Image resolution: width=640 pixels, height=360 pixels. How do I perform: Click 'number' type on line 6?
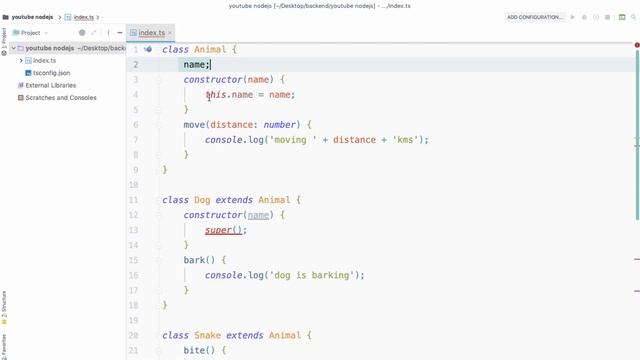coord(279,124)
